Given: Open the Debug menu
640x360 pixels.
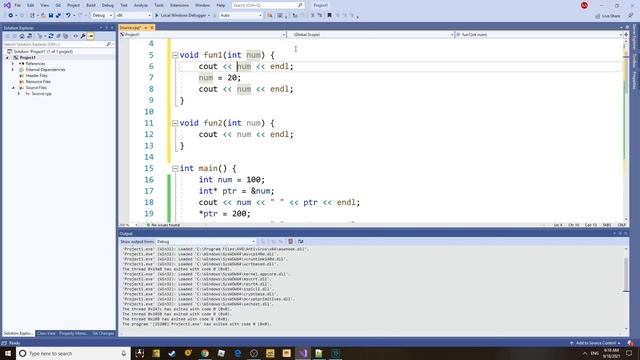Looking at the screenshot, I should coord(108,5).
